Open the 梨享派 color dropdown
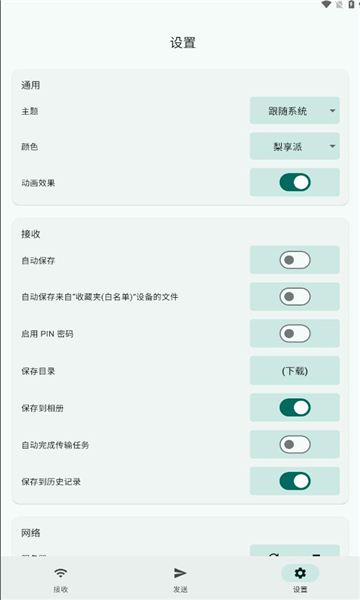This screenshot has height=600, width=360. click(x=295, y=146)
